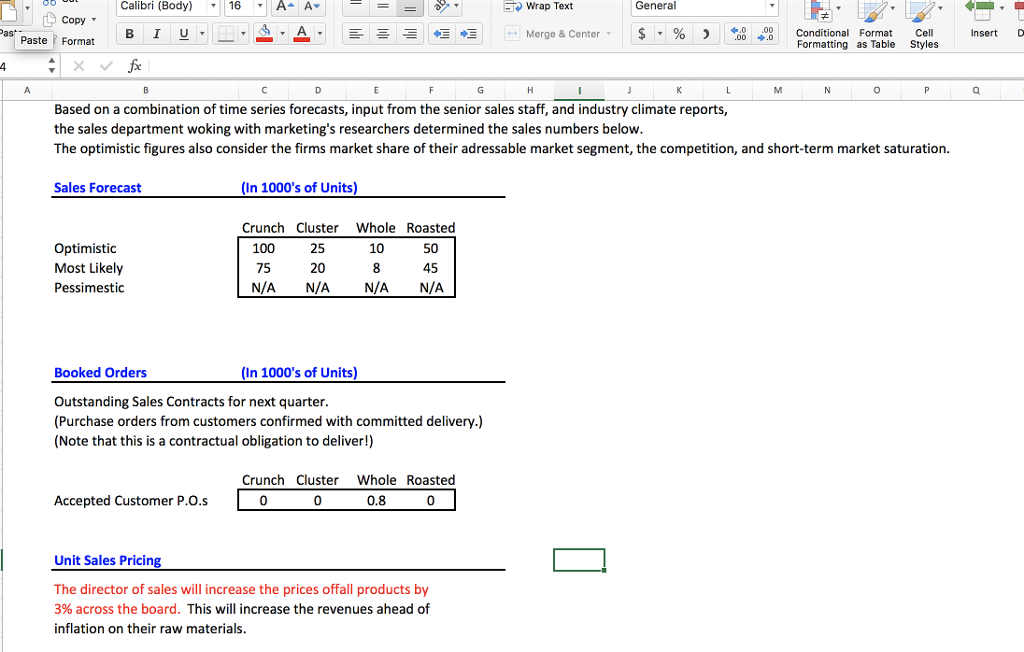This screenshot has width=1024, height=652.
Task: Open the Calibri font name dropdown
Action: (213, 7)
